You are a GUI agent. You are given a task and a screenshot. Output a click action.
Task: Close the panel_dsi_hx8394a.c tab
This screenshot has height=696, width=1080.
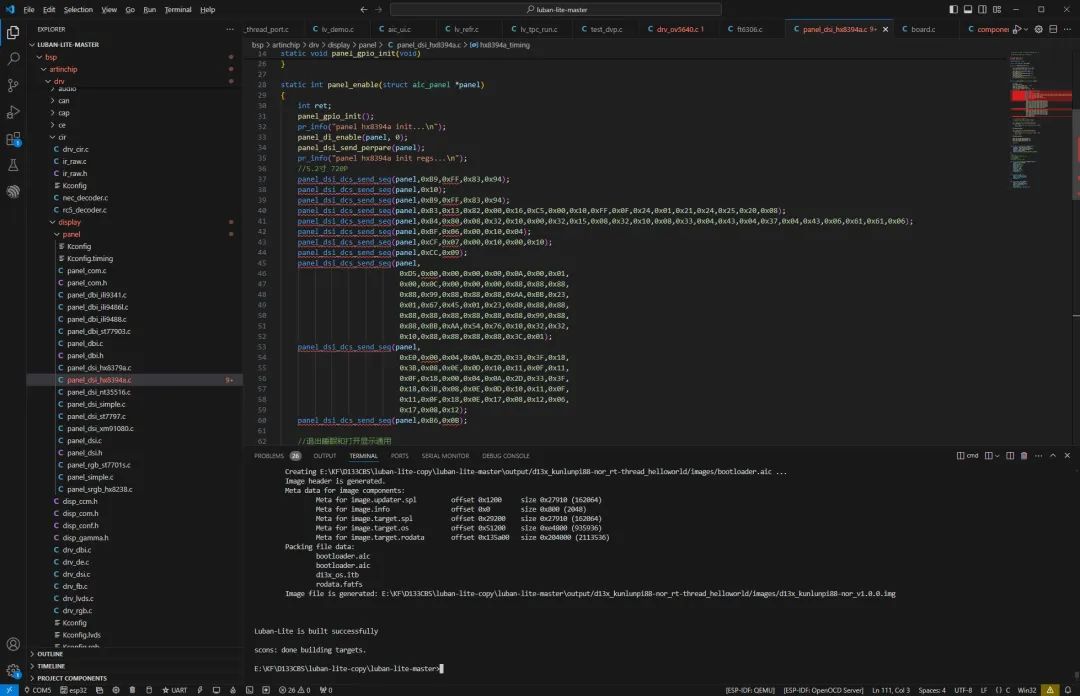click(886, 29)
